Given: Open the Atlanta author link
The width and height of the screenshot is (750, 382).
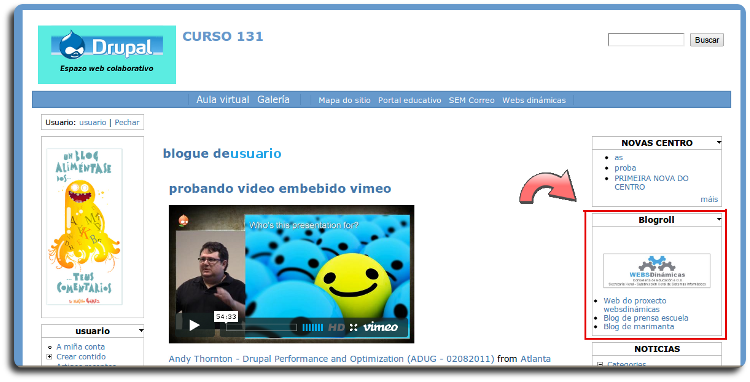Looking at the screenshot, I should click(535, 359).
